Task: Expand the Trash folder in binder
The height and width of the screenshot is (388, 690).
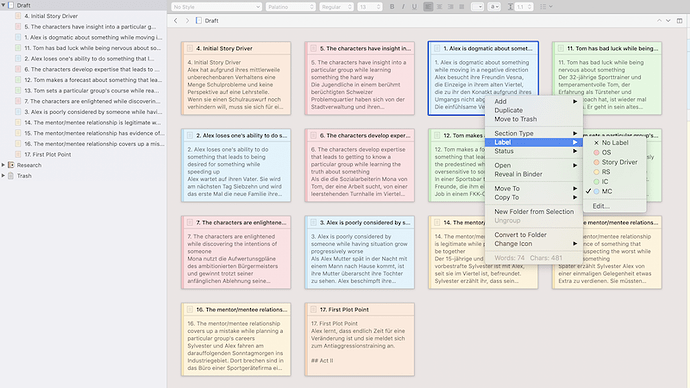Action: pyautogui.click(x=4, y=176)
